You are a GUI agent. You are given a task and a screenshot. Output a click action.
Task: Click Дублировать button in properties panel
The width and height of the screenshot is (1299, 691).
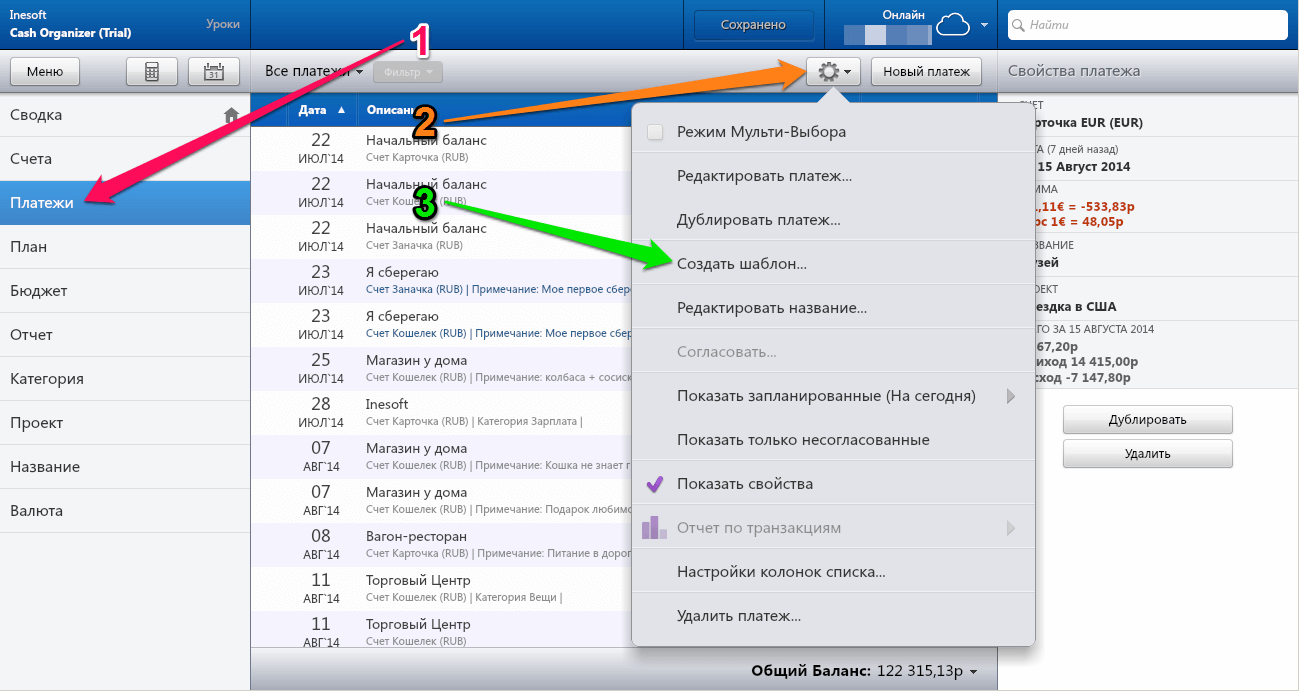point(1147,419)
